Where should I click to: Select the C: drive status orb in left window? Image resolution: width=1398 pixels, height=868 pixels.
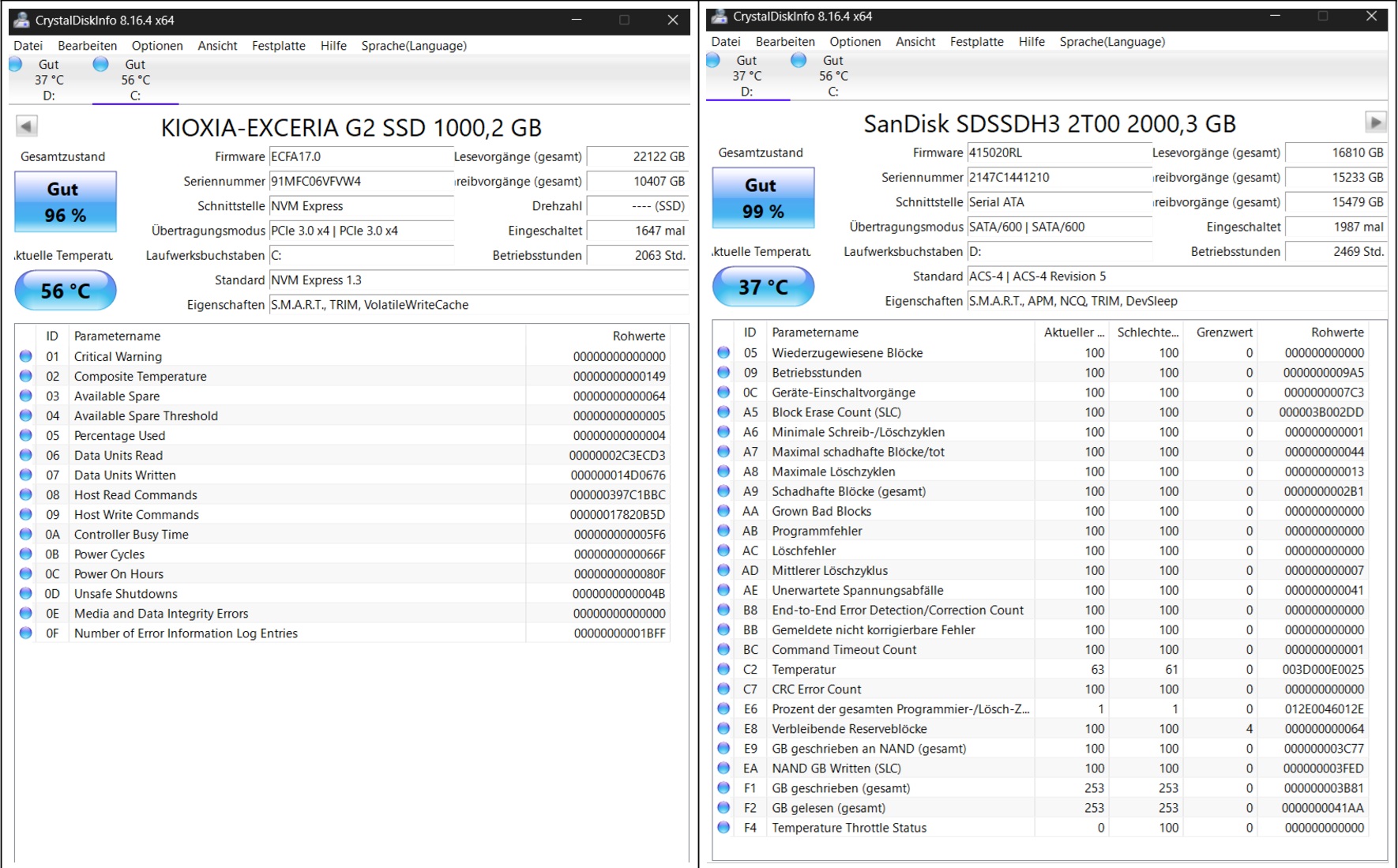pos(100,64)
